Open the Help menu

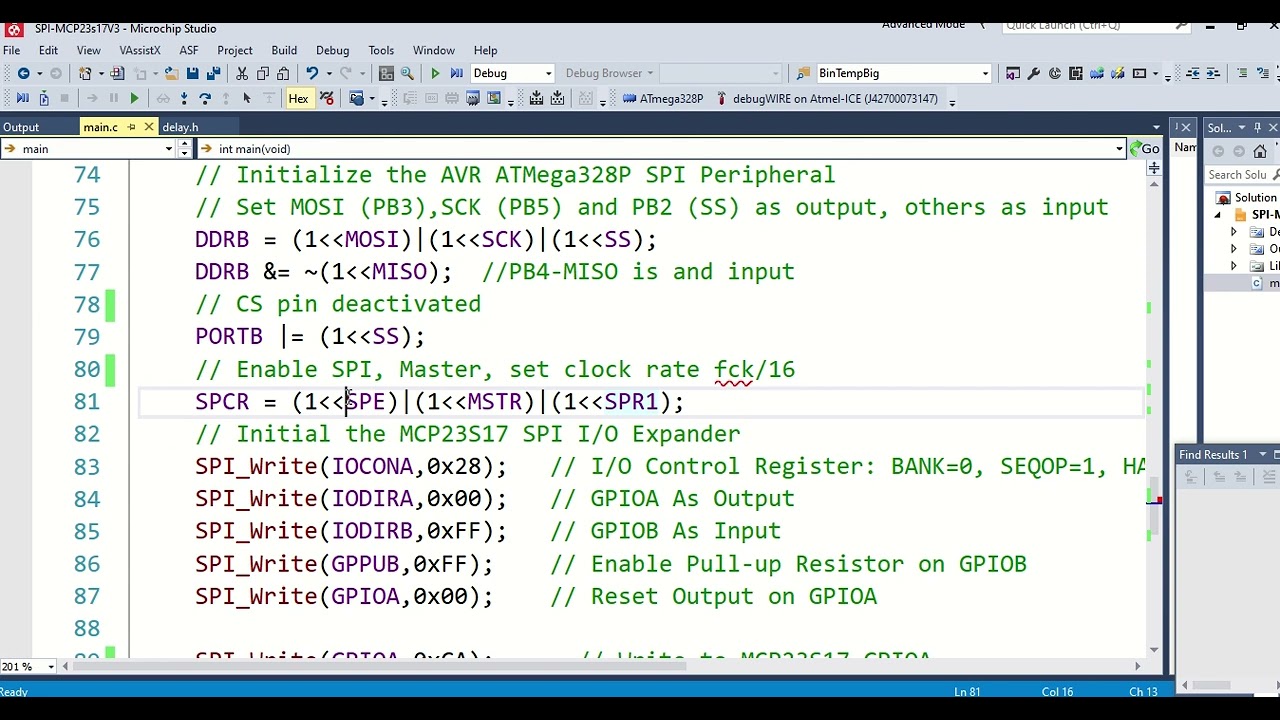[x=485, y=50]
